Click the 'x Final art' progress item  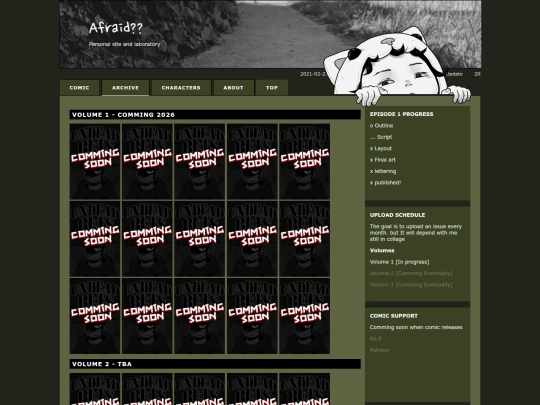pyautogui.click(x=383, y=160)
